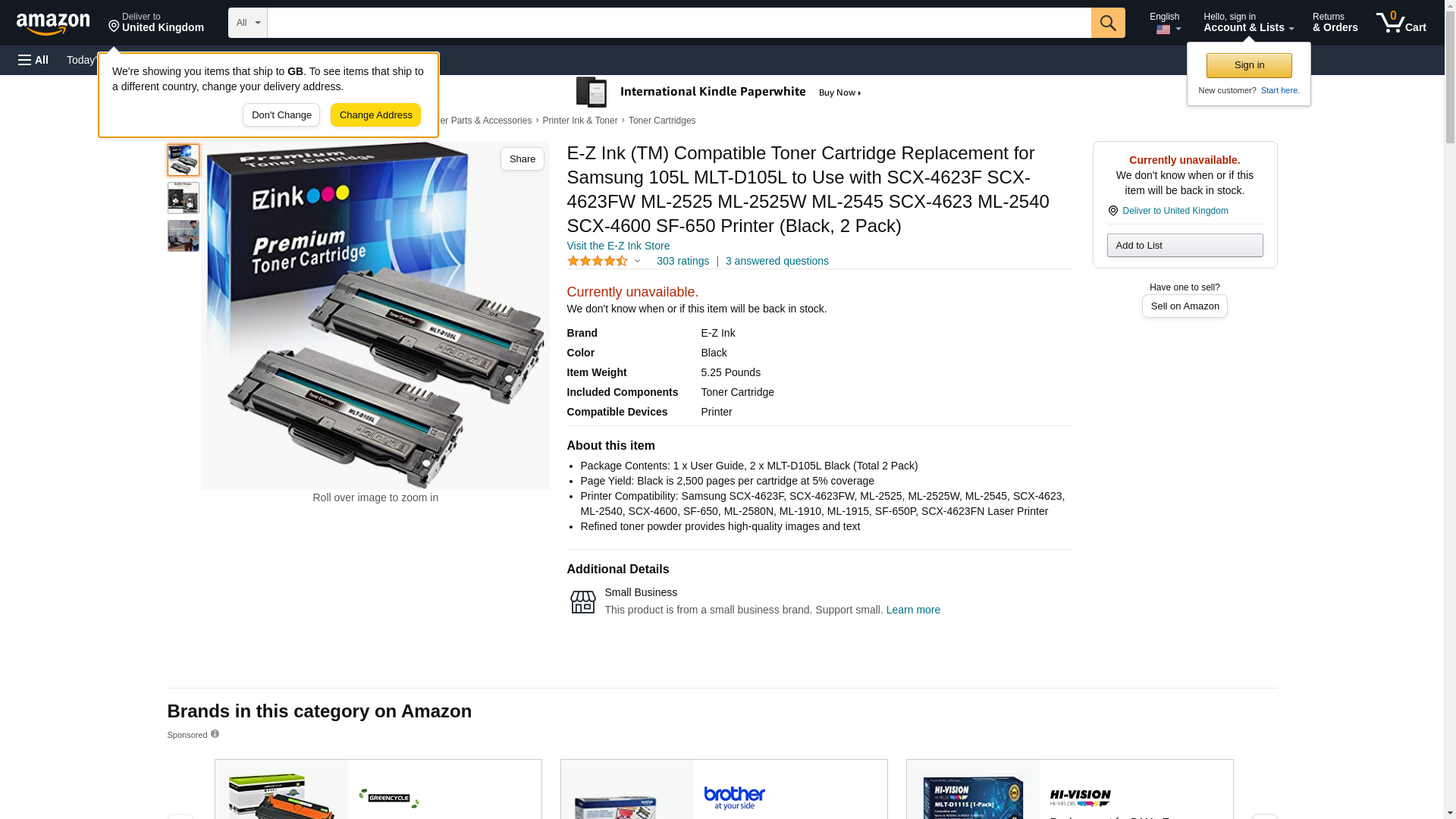
Task: Click the Sign in button
Action: point(1249,65)
